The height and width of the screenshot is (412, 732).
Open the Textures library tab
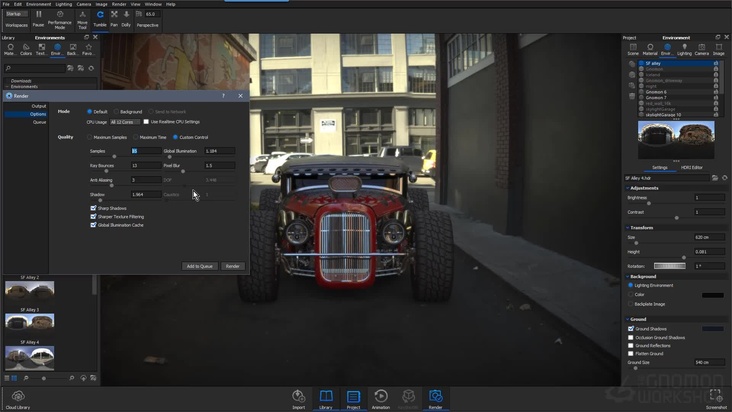[42, 49]
